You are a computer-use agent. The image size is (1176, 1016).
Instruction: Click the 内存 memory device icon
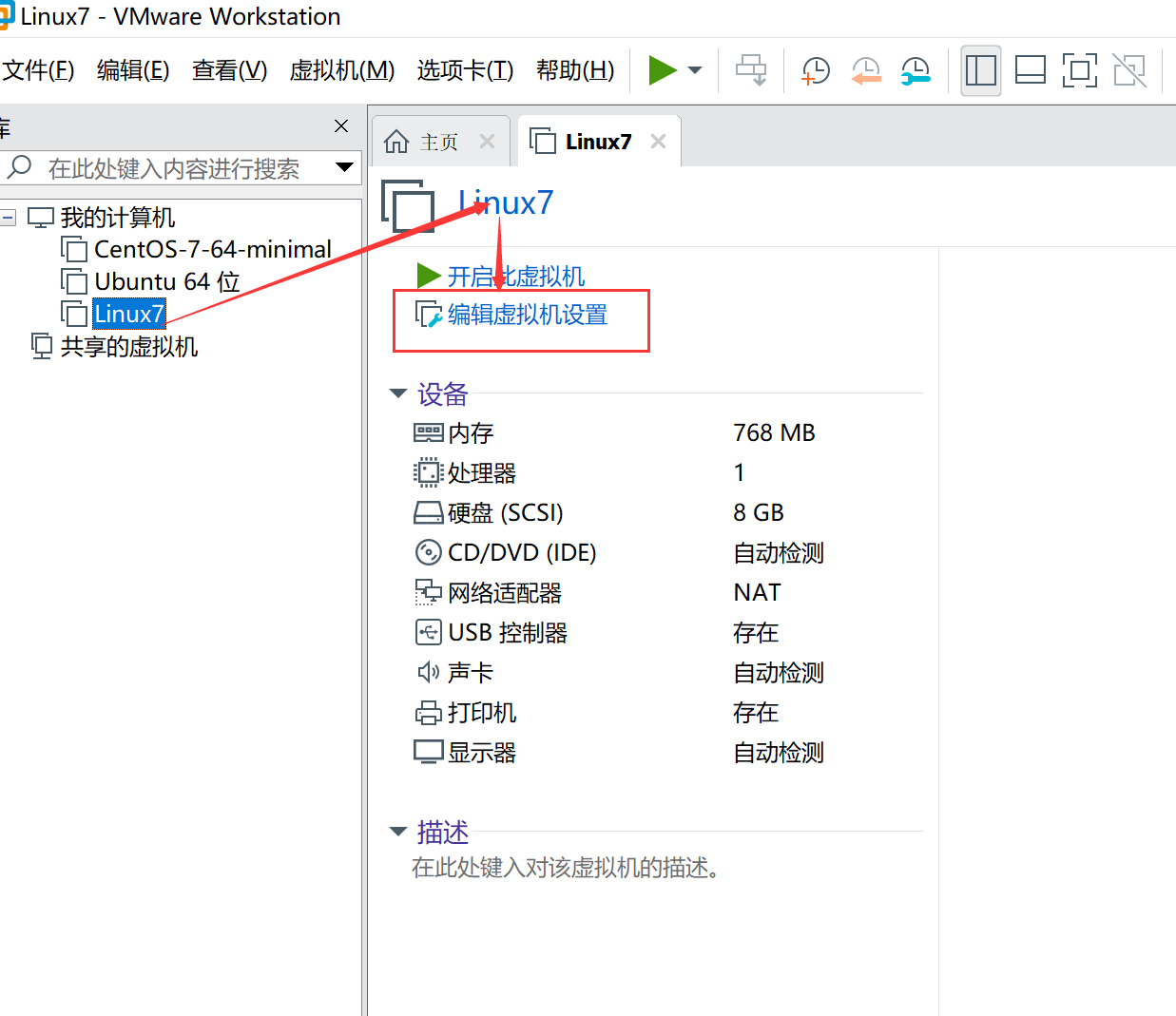tap(429, 433)
